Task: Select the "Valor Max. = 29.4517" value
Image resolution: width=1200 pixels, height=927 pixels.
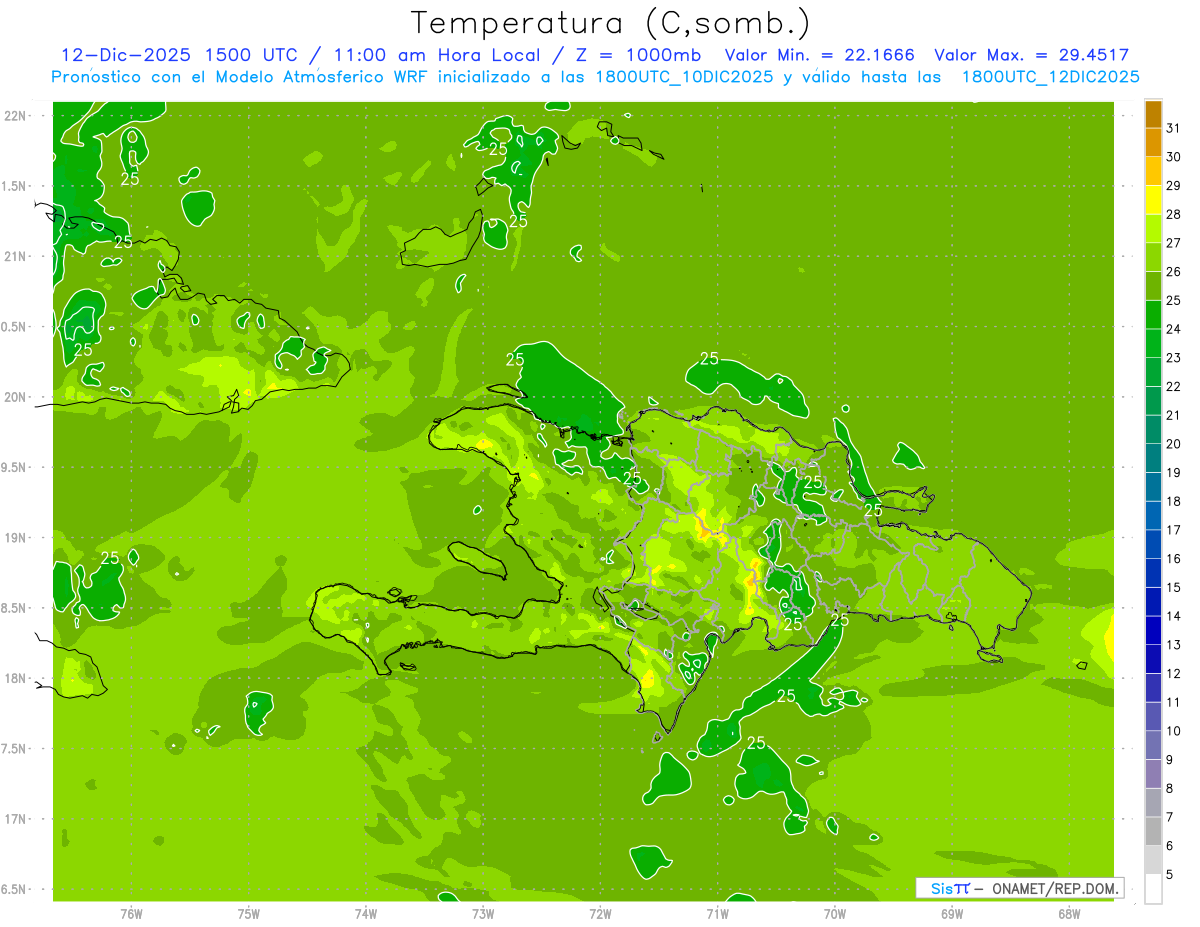Action: (1031, 55)
